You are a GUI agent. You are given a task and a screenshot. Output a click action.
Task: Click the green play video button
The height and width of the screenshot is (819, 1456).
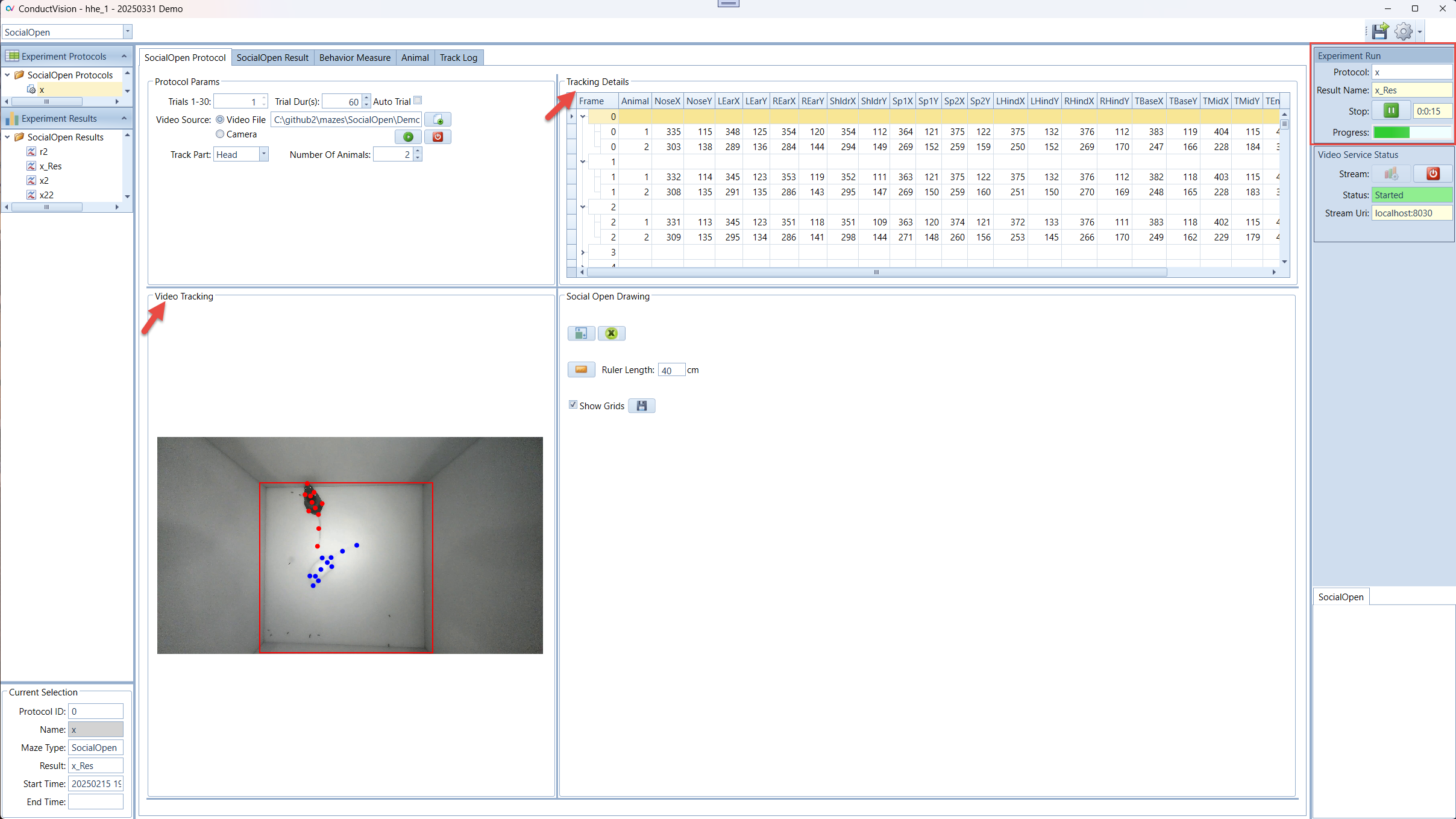click(x=408, y=137)
